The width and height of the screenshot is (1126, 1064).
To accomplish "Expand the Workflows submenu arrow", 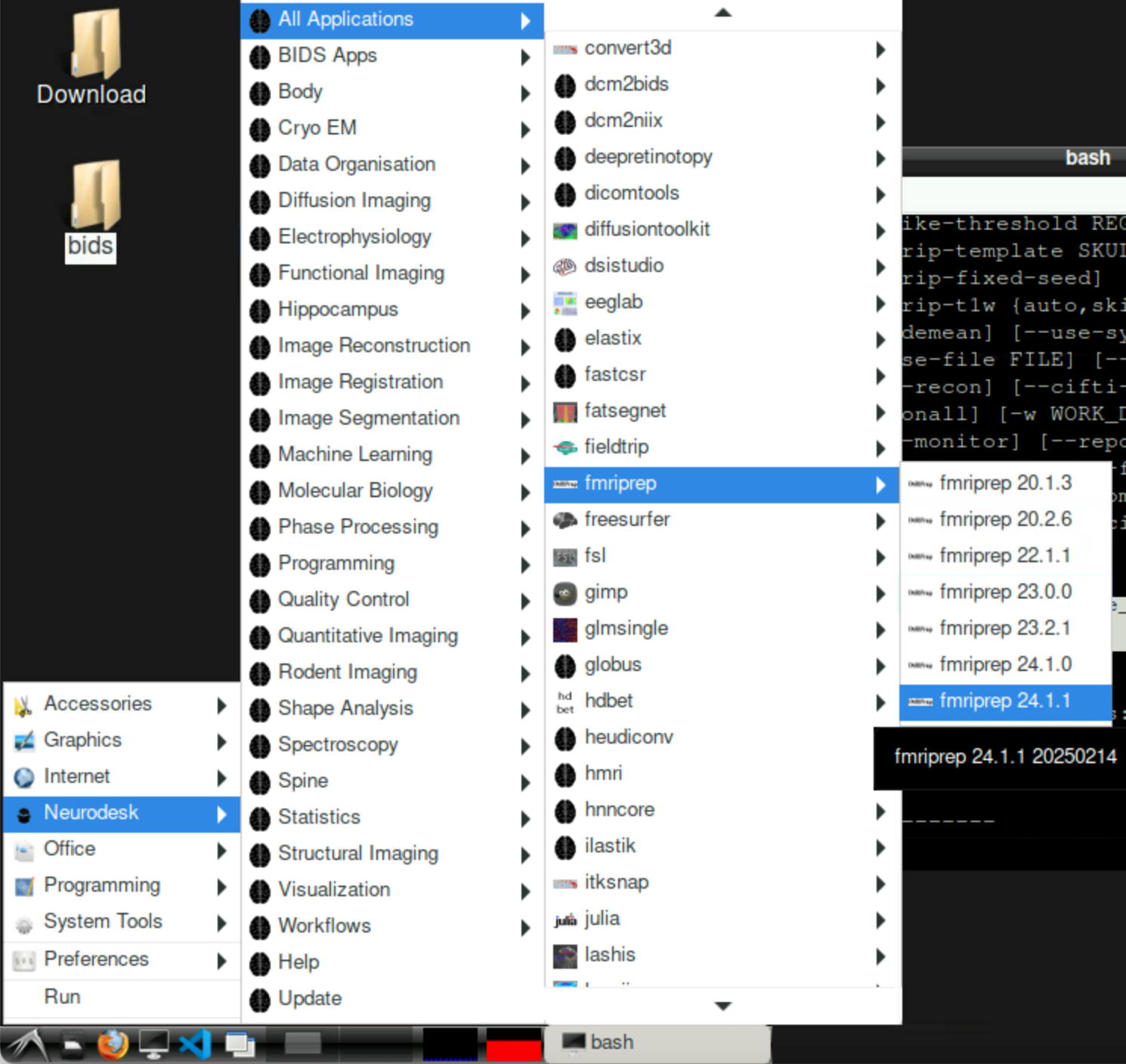I will (x=525, y=927).
